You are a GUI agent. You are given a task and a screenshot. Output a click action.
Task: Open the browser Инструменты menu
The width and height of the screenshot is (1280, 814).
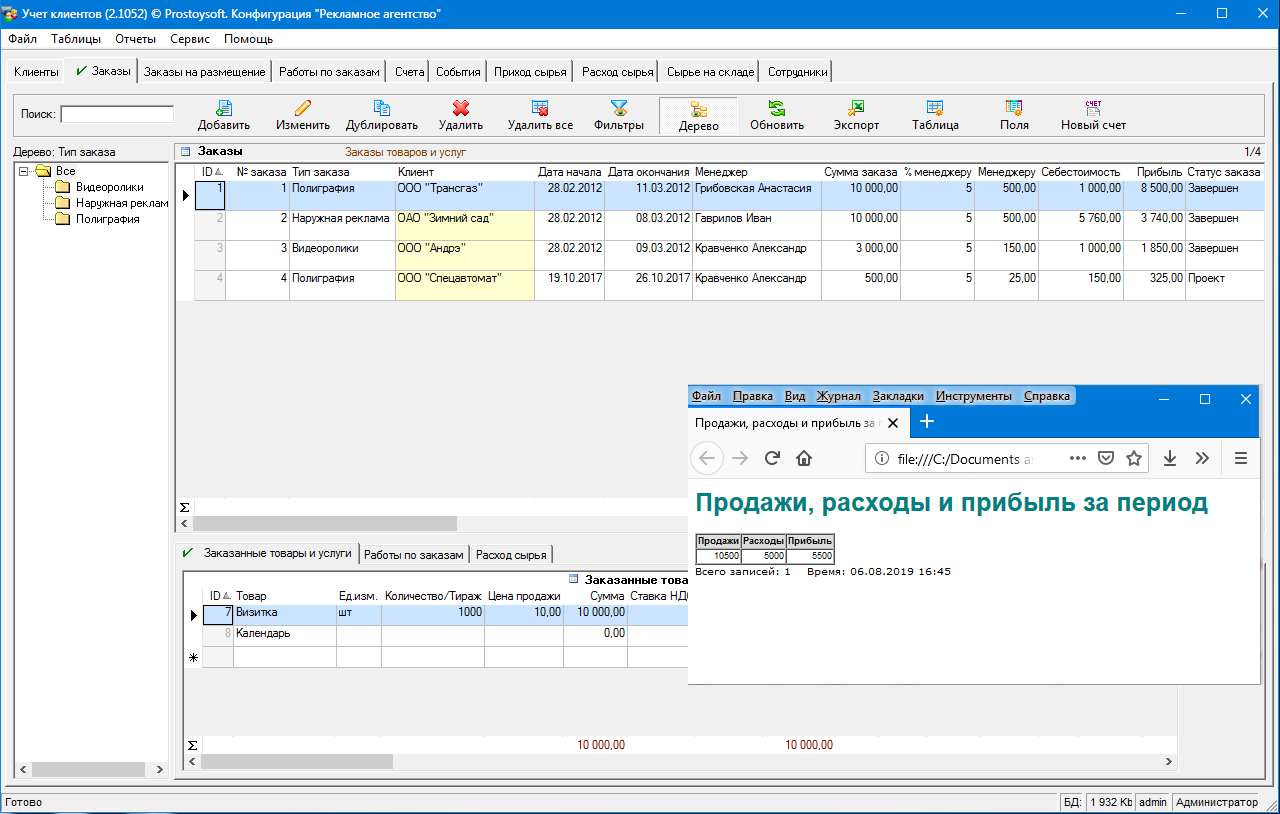click(973, 396)
